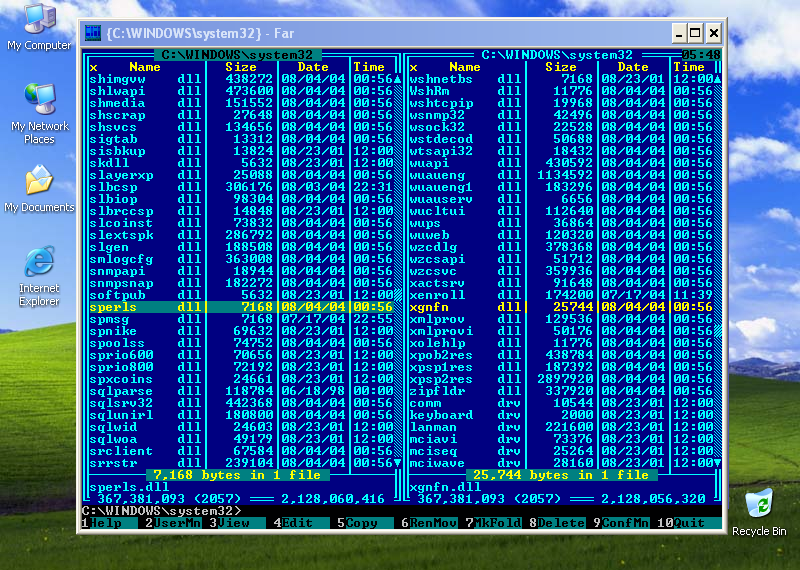Select xgnfn dll file in right panel

[x=561, y=307]
